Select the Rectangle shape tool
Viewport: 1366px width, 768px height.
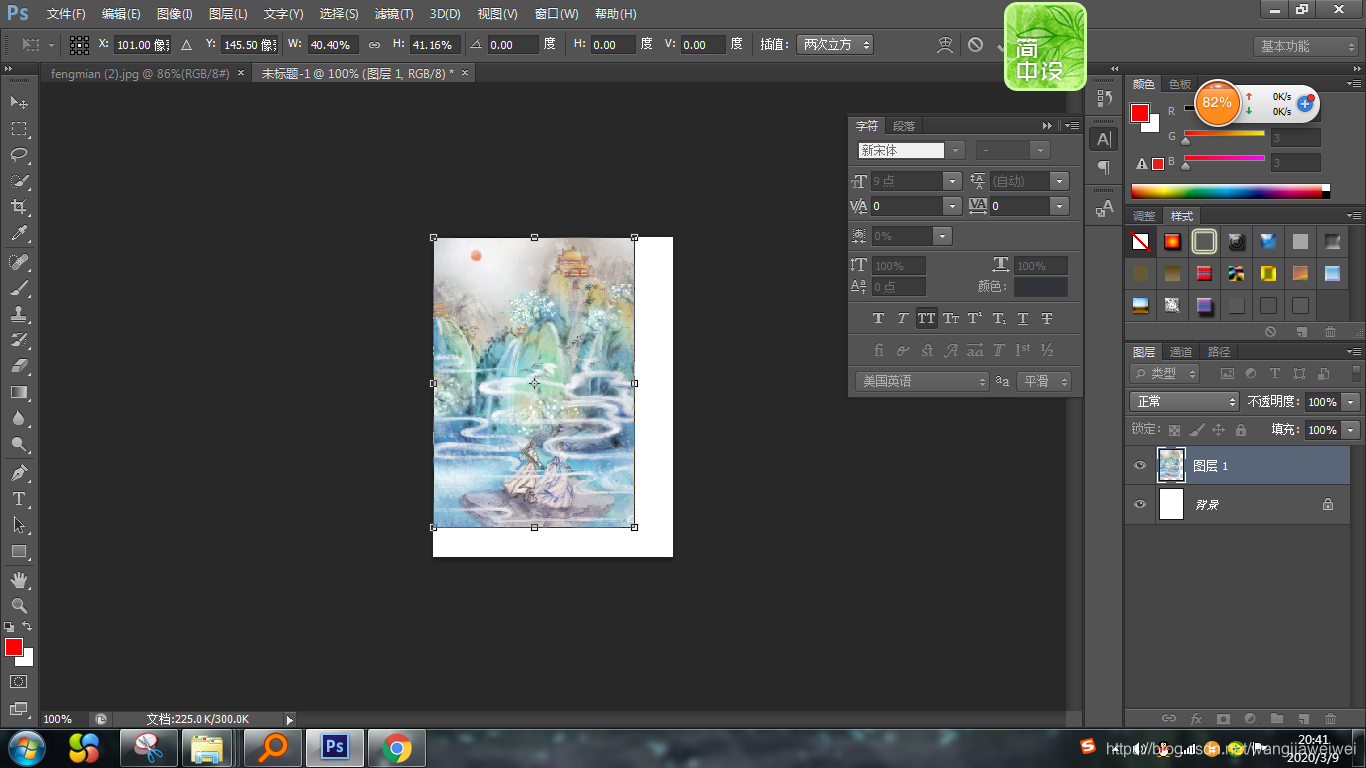tap(19, 551)
